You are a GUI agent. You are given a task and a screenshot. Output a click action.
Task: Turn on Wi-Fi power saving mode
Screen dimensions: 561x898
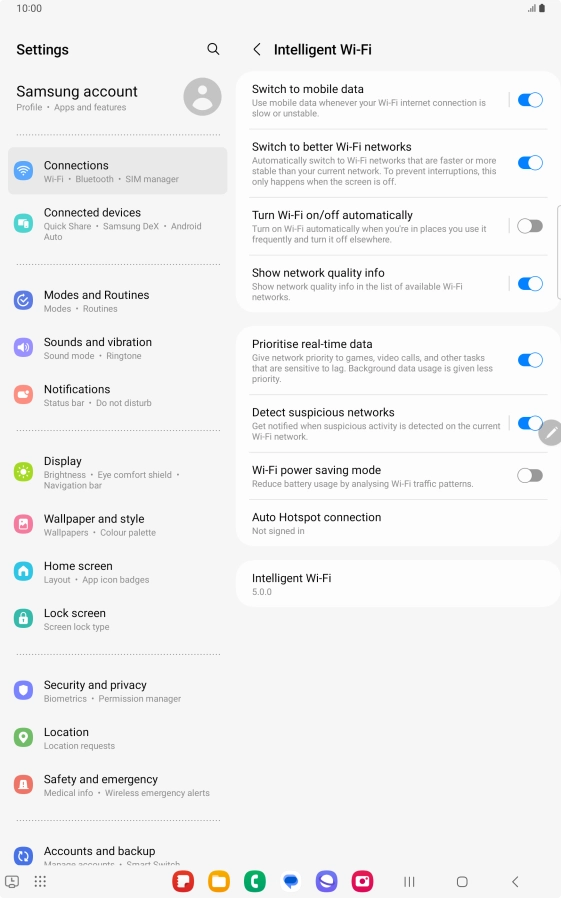(x=530, y=475)
